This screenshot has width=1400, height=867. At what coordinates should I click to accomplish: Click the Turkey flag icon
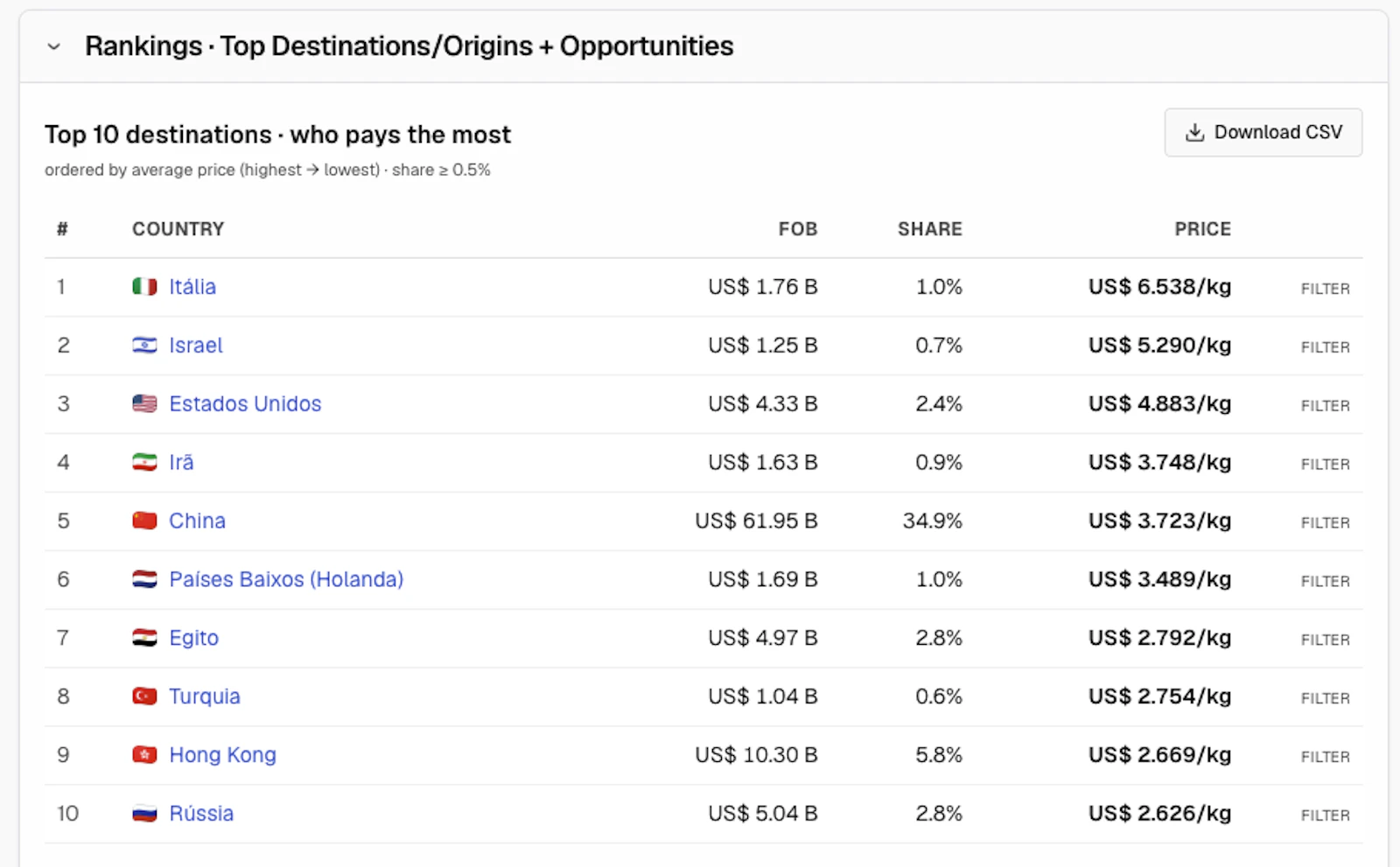click(144, 696)
